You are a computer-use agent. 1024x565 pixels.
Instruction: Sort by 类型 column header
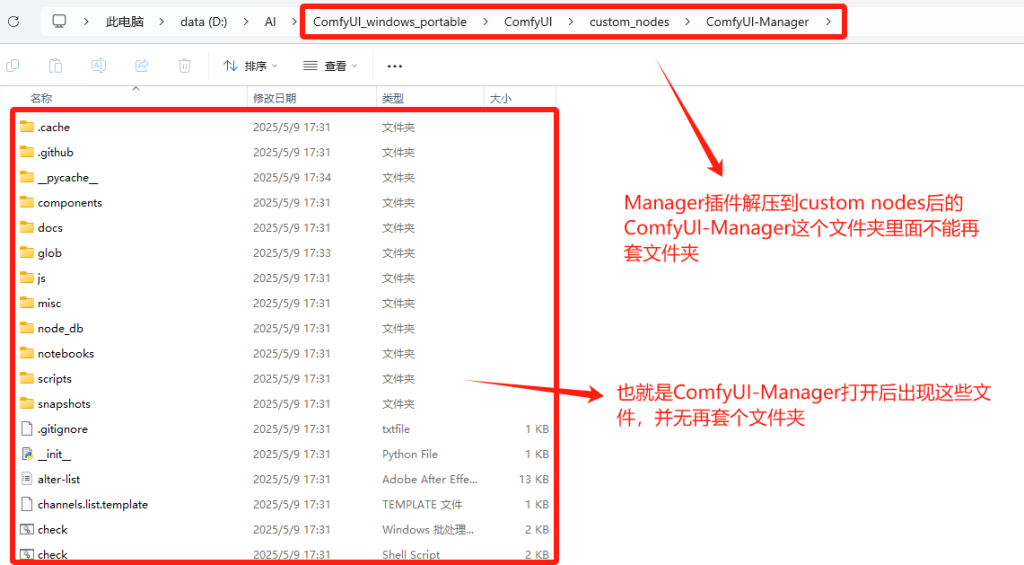(x=393, y=98)
